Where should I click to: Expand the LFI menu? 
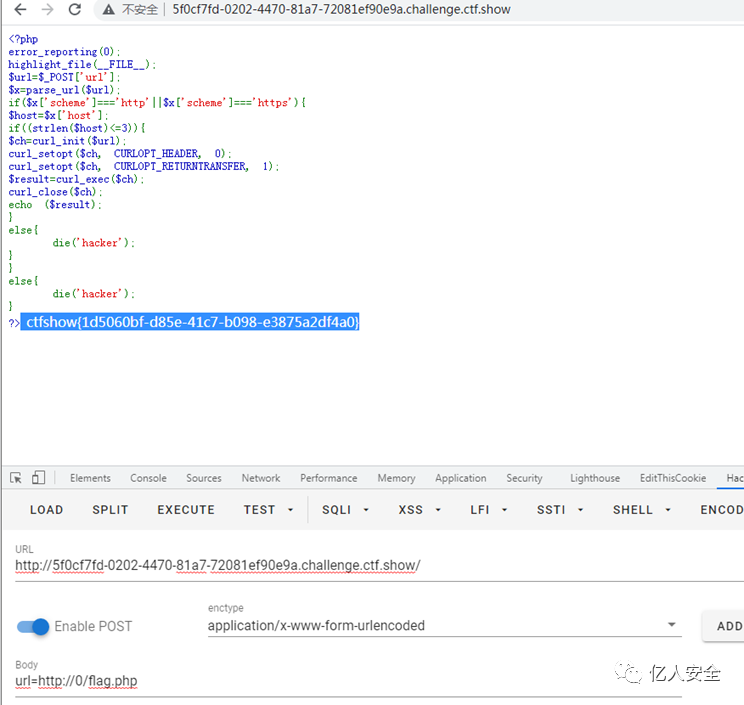click(x=489, y=510)
